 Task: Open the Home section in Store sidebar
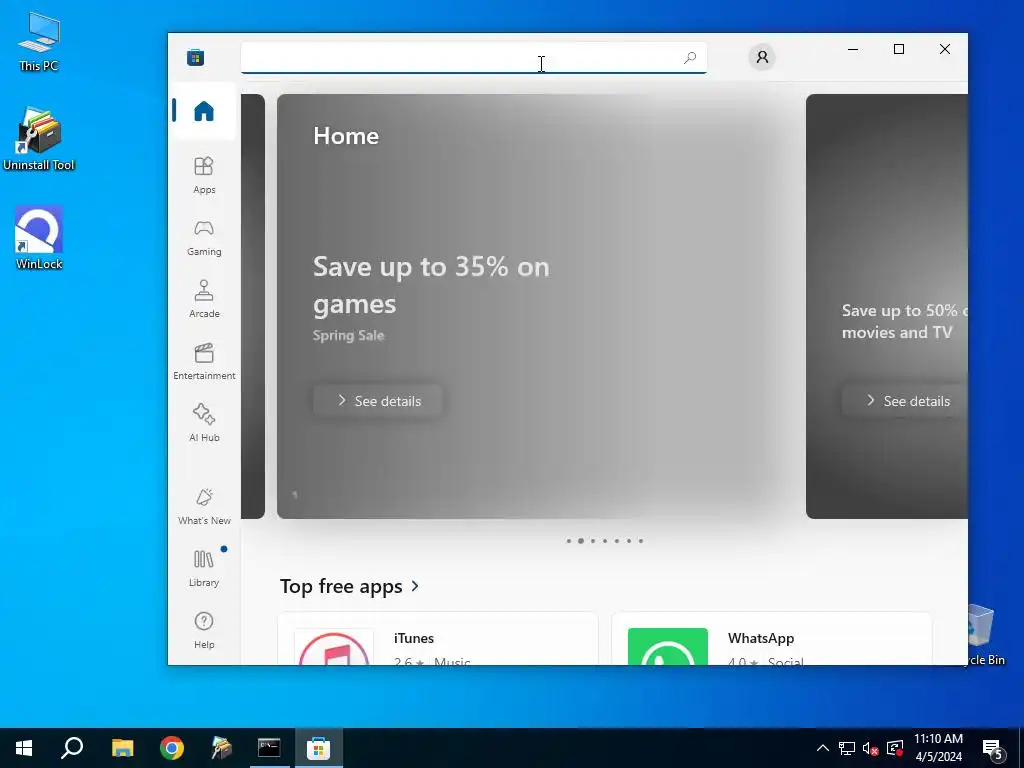point(204,111)
